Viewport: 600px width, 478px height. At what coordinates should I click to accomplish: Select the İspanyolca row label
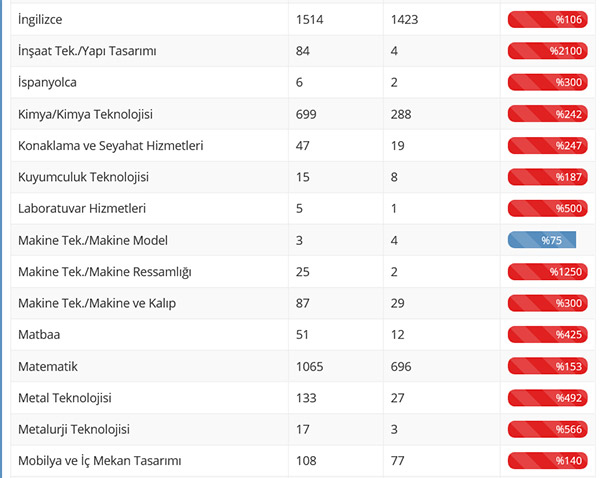[x=48, y=82]
